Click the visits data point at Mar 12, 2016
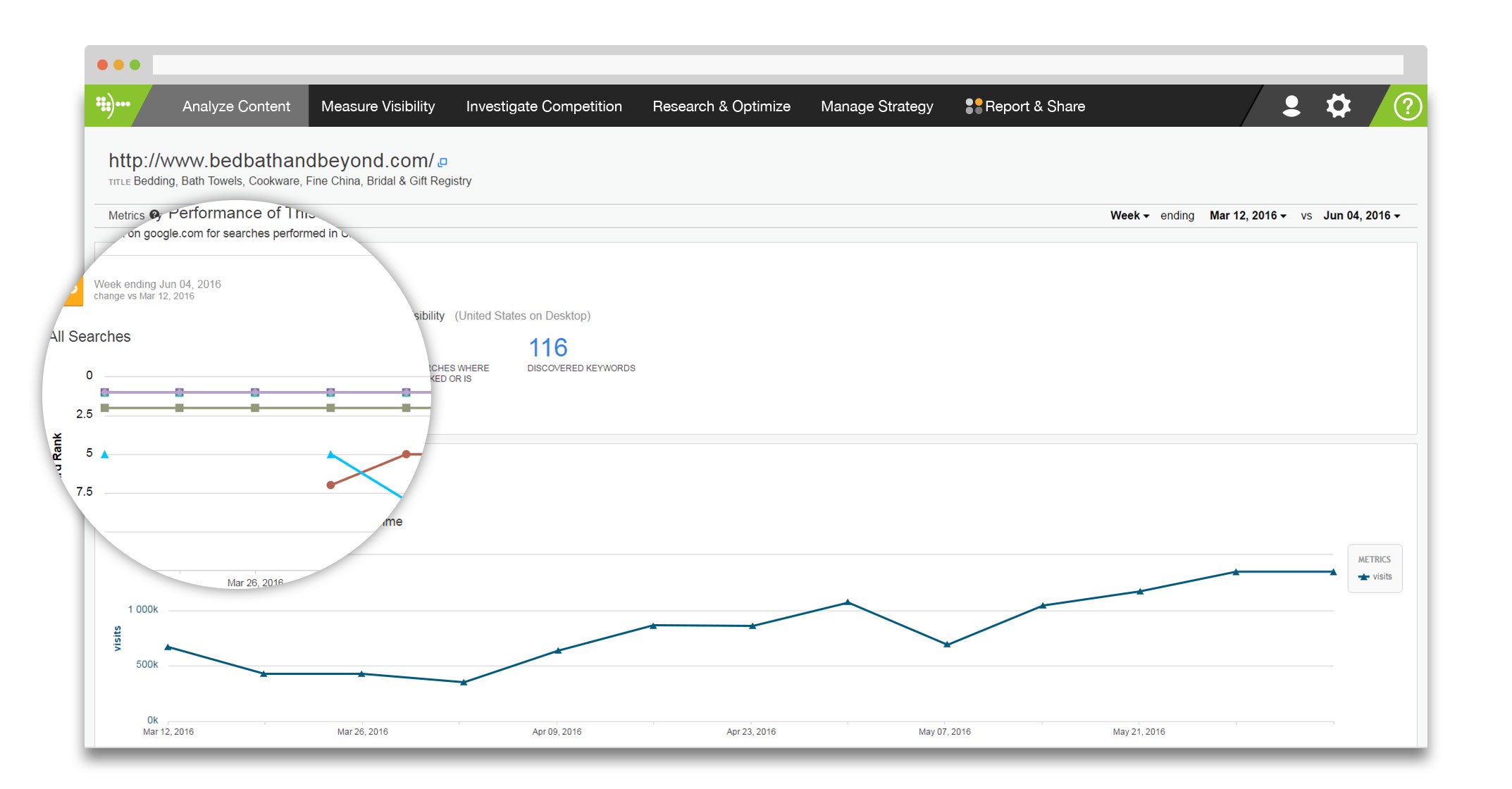Image resolution: width=1512 pixels, height=789 pixels. point(168,647)
